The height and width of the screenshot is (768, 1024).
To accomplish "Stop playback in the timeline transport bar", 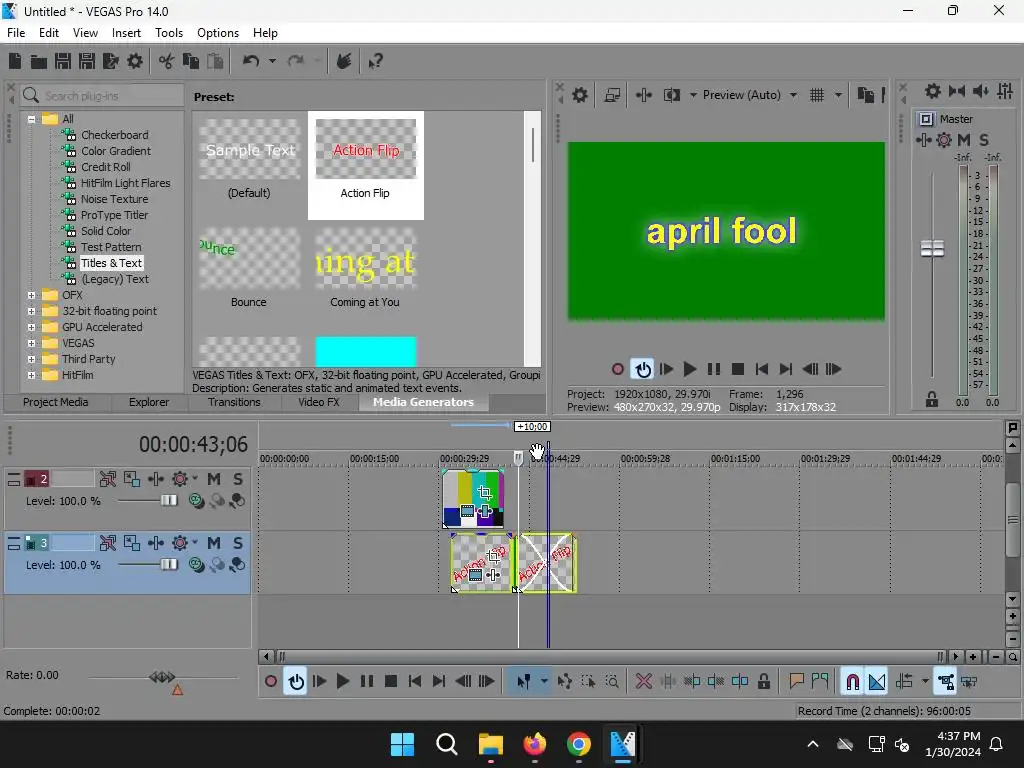I will [x=391, y=682].
